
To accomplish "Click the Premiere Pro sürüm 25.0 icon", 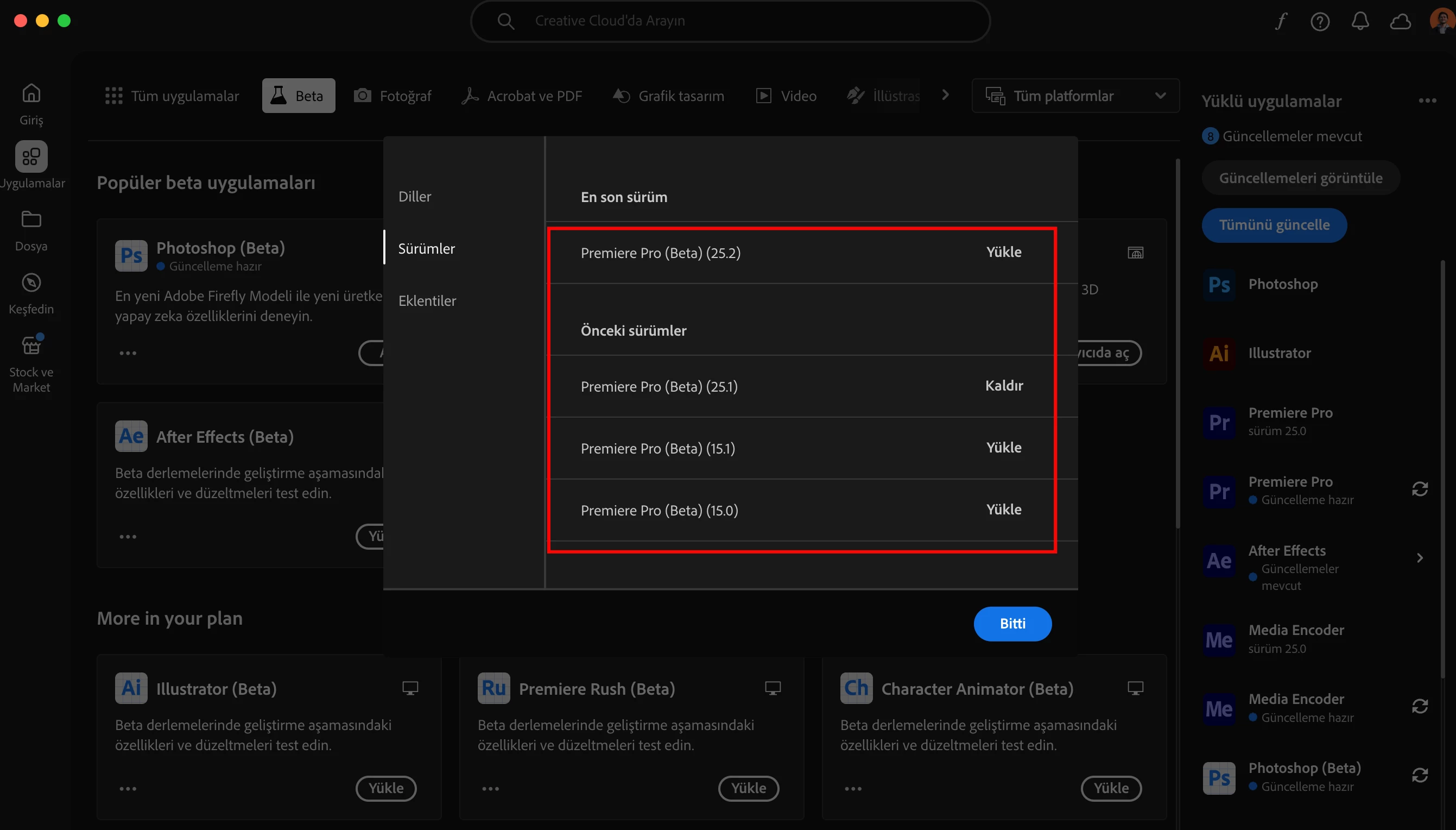I will 1219,423.
